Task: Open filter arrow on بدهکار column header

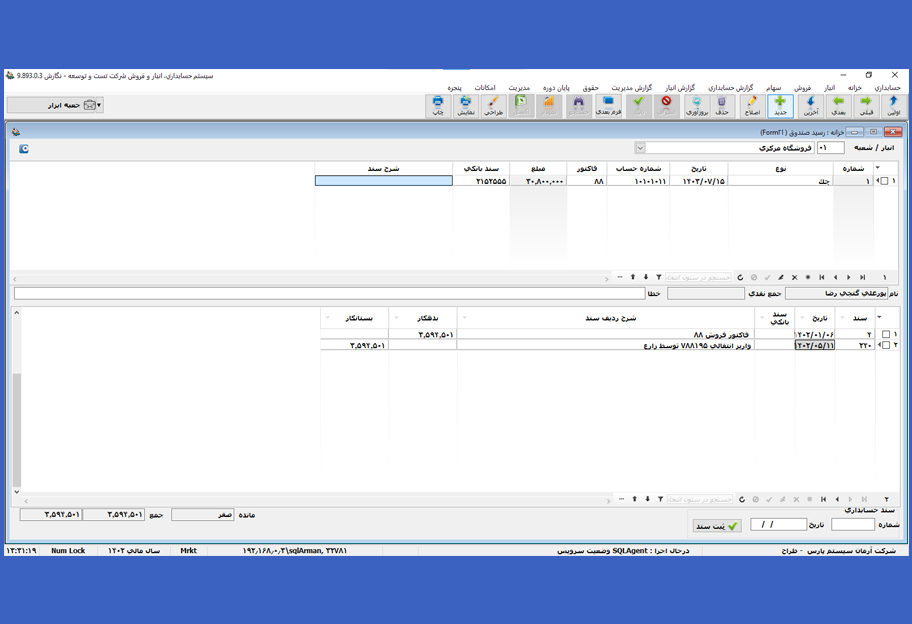Action: [397, 318]
